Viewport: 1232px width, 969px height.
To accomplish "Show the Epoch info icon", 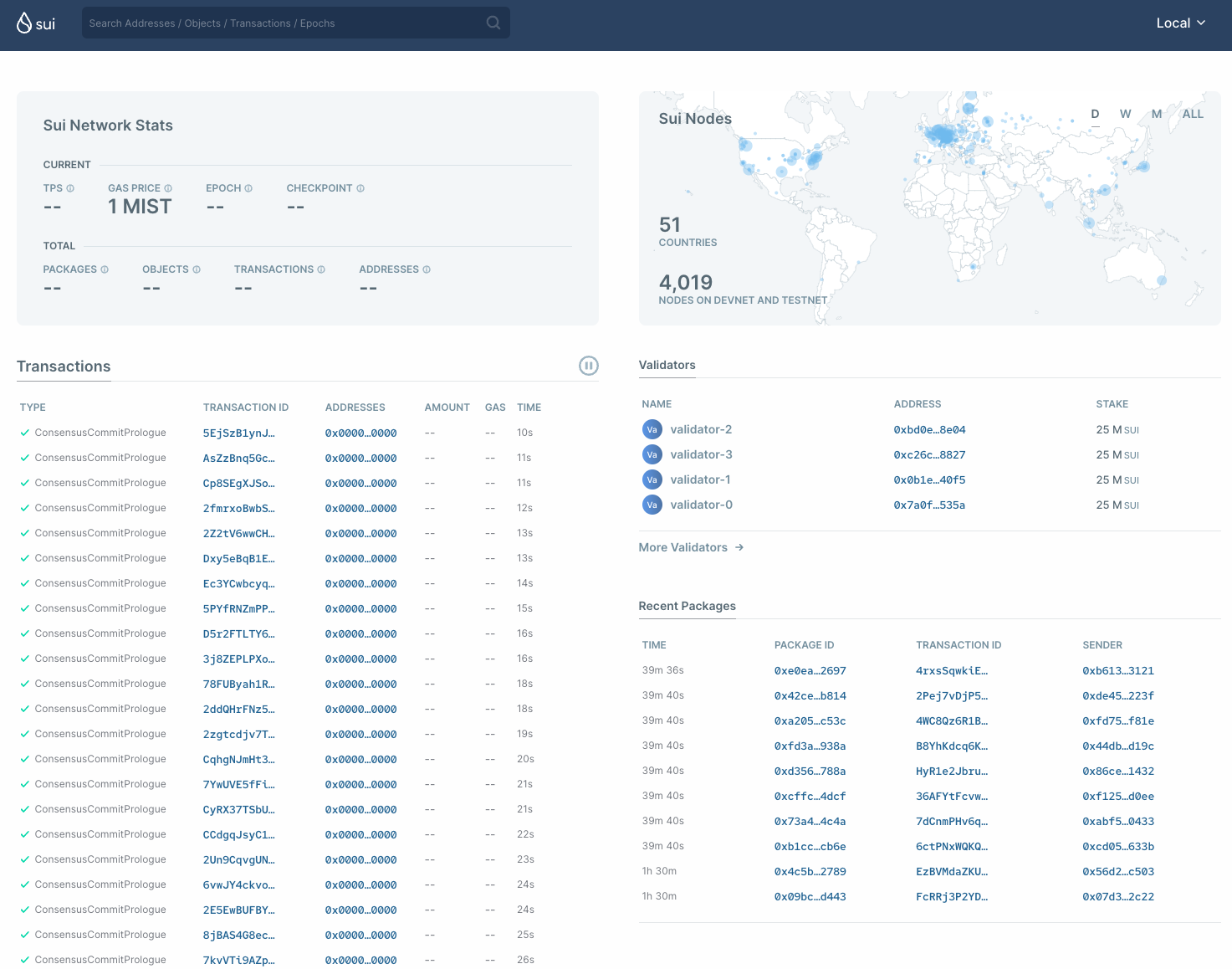I will point(248,188).
